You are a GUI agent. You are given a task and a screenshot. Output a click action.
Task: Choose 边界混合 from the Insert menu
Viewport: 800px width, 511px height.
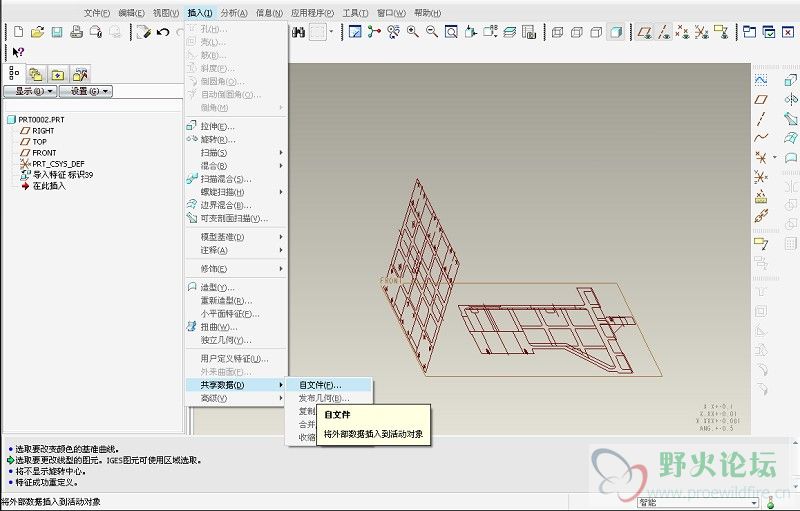pyautogui.click(x=235, y=205)
